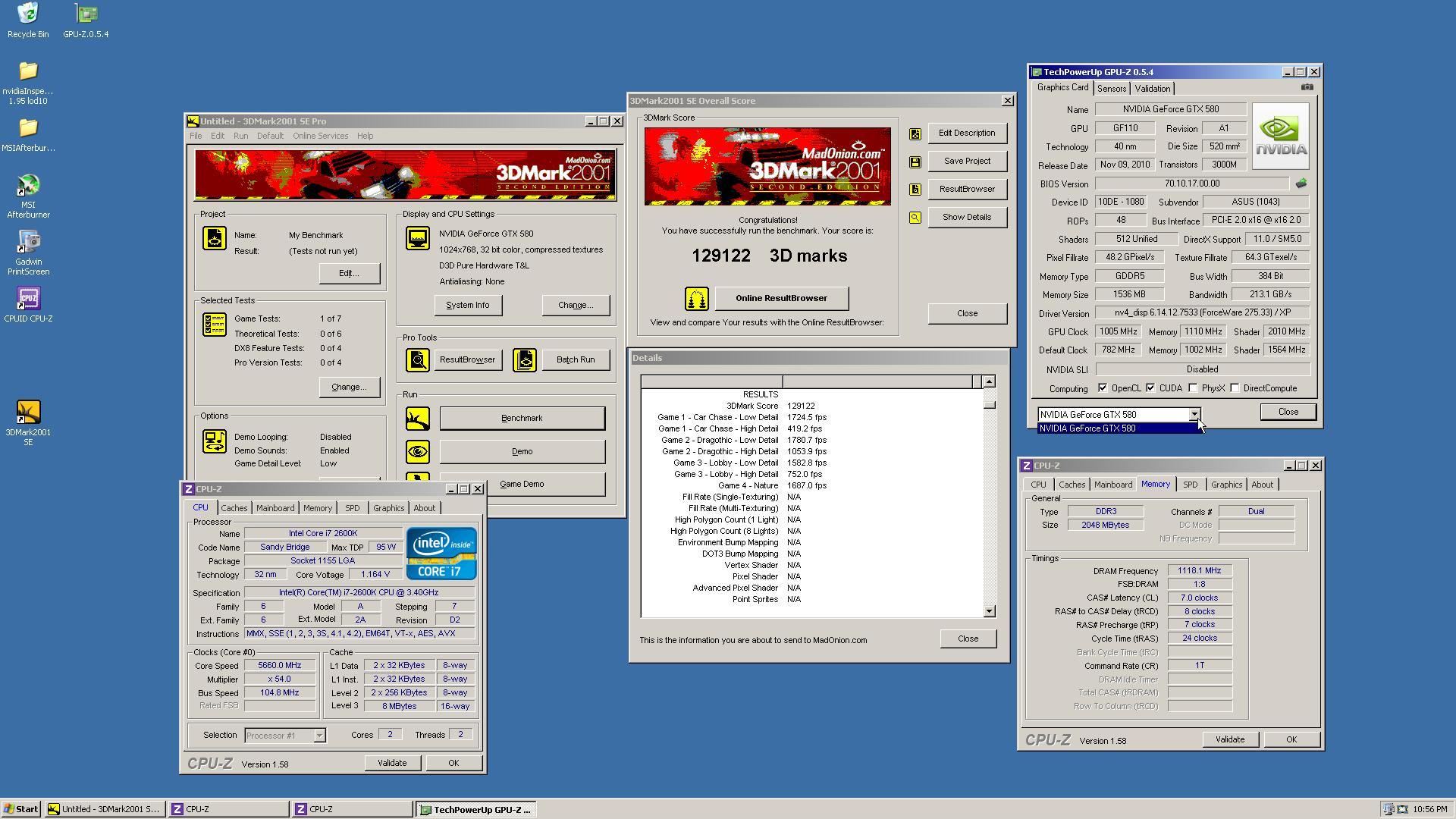The image size is (1456, 819).
Task: Launch Gadwin PrintScreen shortcut
Action: point(28,253)
